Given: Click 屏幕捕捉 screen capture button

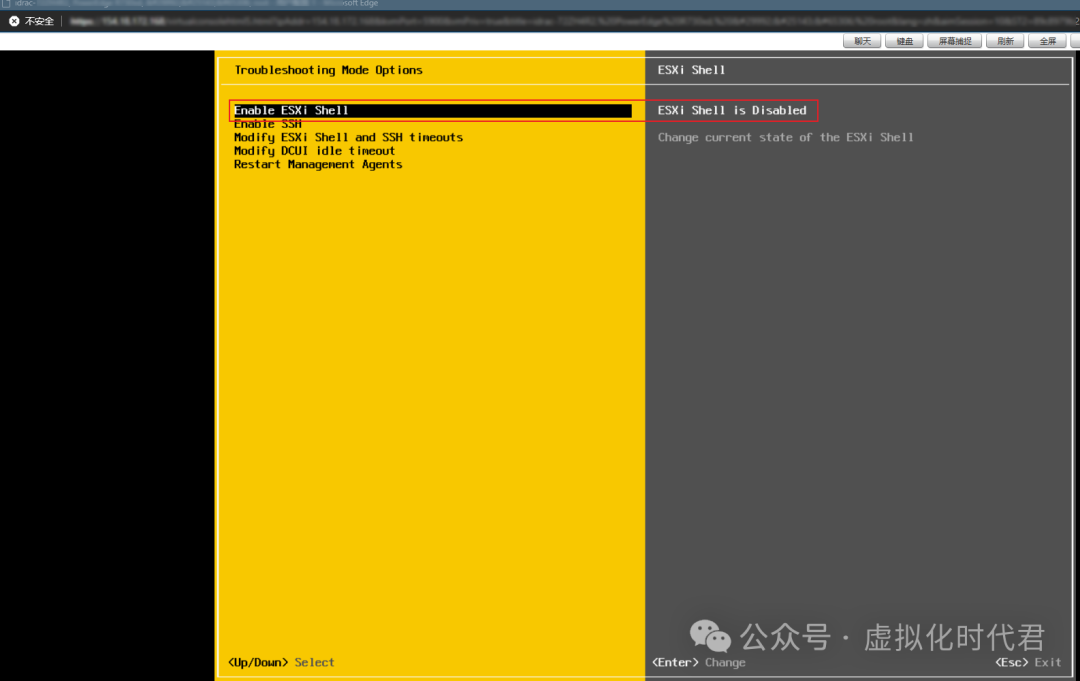Looking at the screenshot, I should click(955, 41).
